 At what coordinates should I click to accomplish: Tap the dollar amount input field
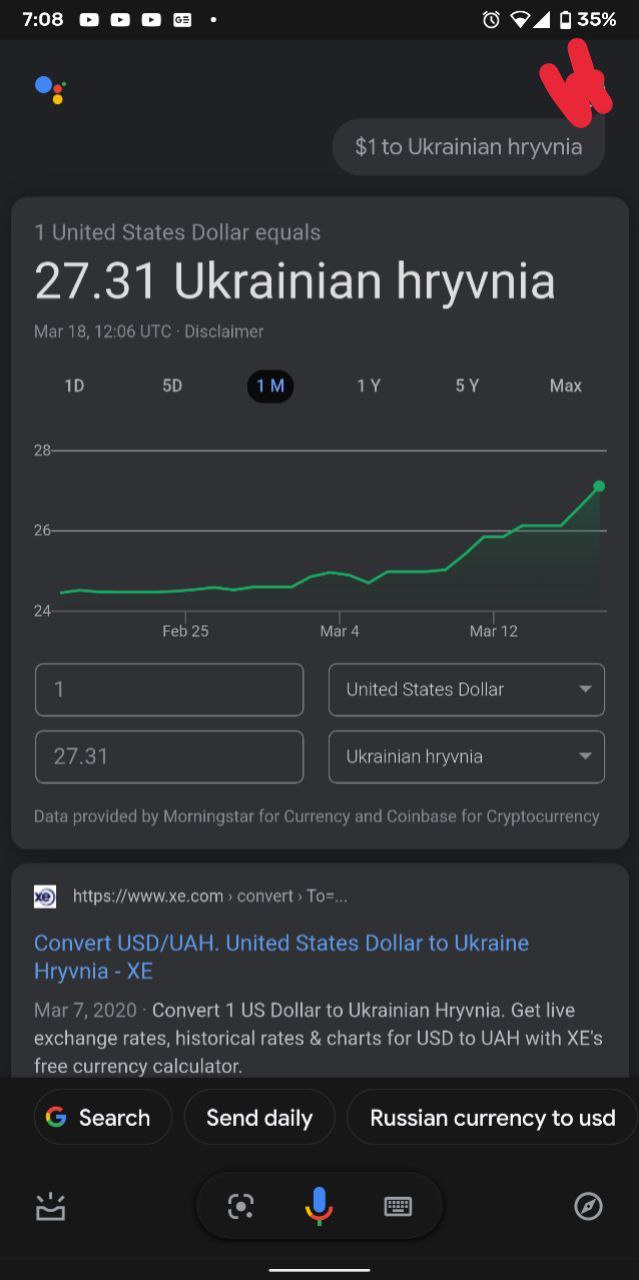point(169,690)
